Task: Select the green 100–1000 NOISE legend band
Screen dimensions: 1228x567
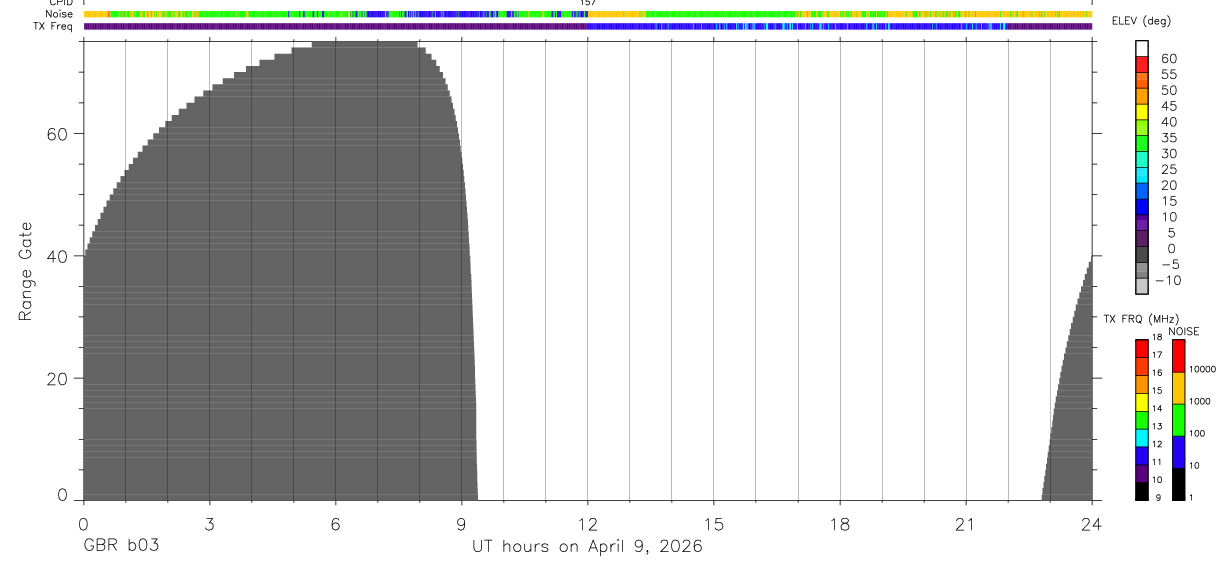Action: pos(1178,420)
